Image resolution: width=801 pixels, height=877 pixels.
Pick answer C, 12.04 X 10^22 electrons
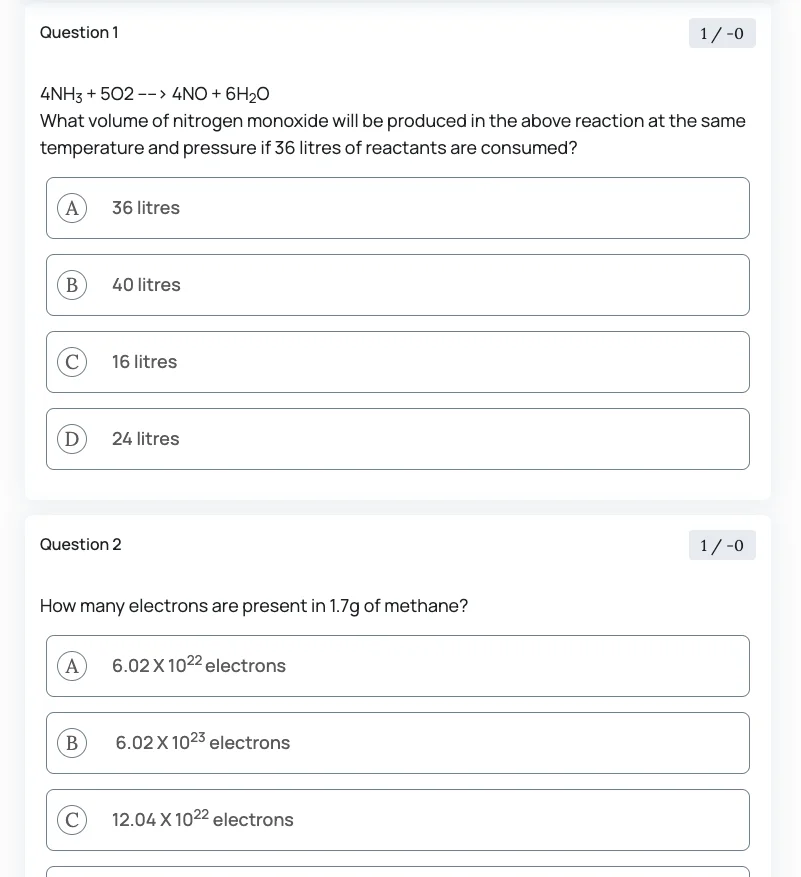pos(397,819)
